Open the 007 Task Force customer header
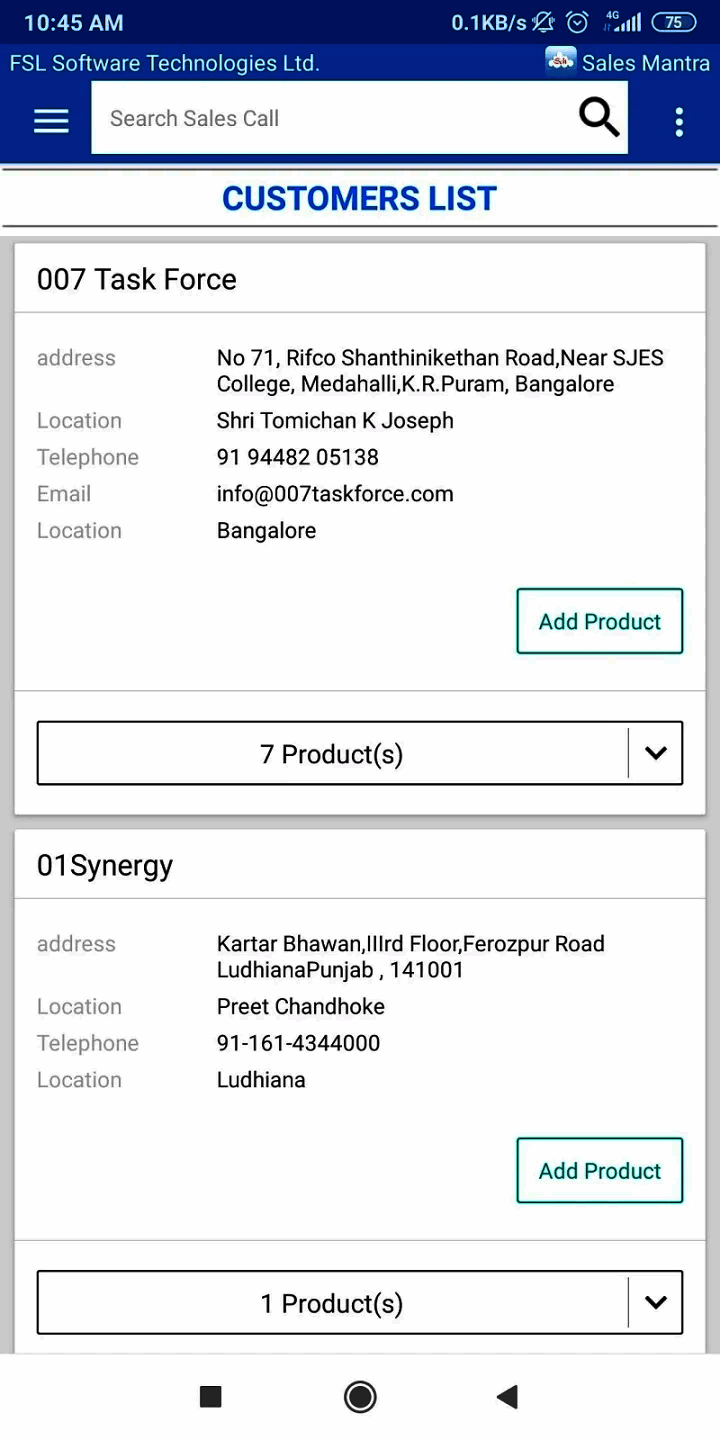The image size is (720, 1440). tap(137, 279)
